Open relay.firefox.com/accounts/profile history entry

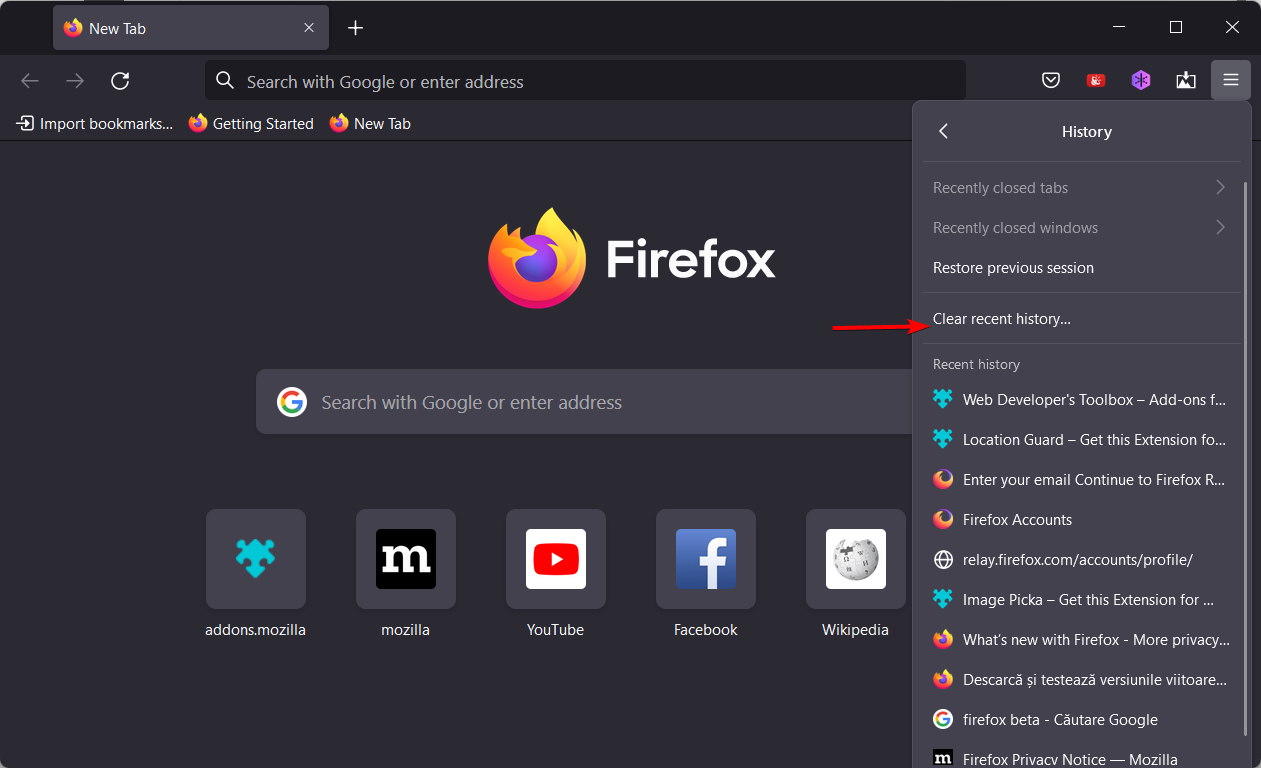pos(1081,559)
